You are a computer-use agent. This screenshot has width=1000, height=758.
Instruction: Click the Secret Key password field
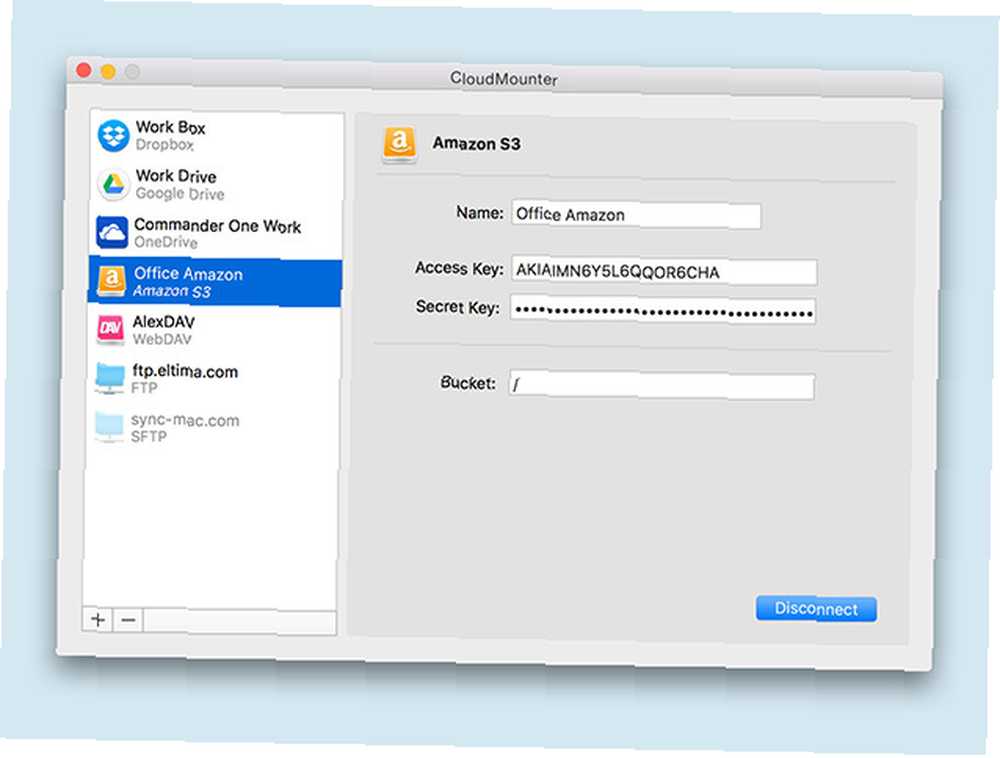663,311
